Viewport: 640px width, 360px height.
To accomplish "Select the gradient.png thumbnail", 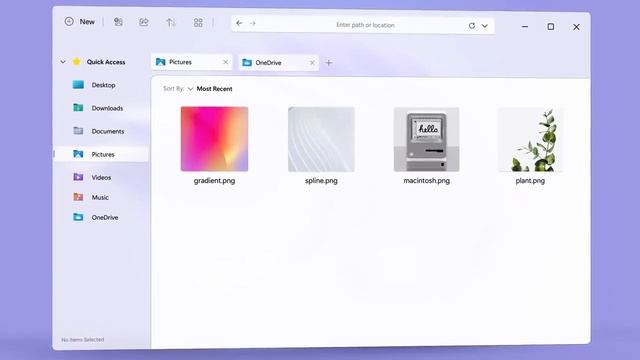I will tap(214, 139).
